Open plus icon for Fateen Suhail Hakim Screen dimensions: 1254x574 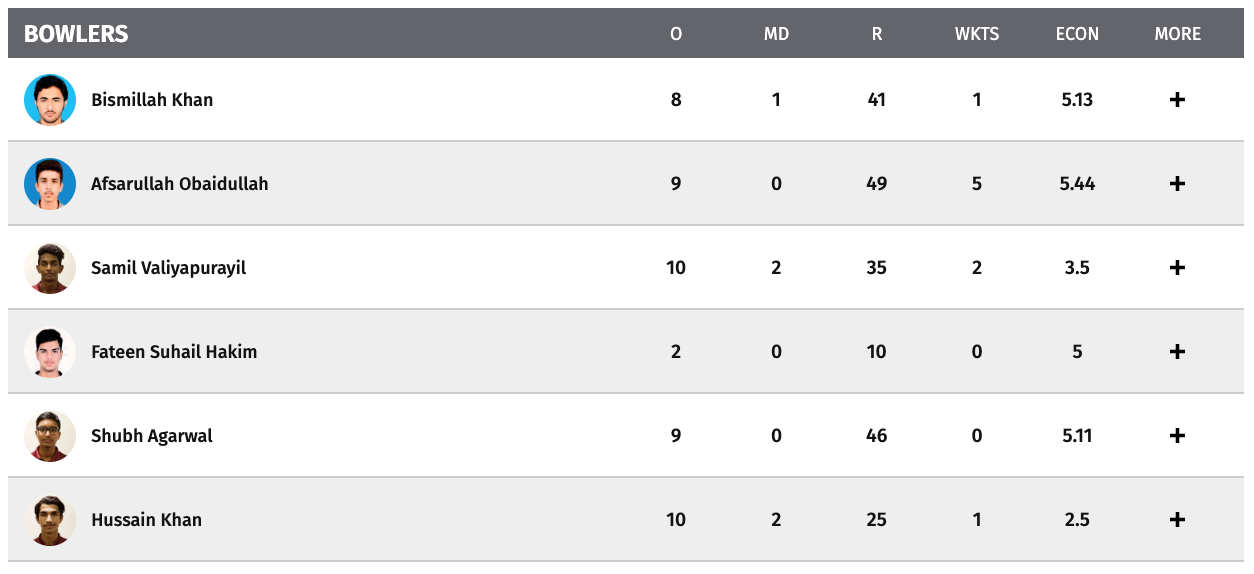[x=1177, y=352]
